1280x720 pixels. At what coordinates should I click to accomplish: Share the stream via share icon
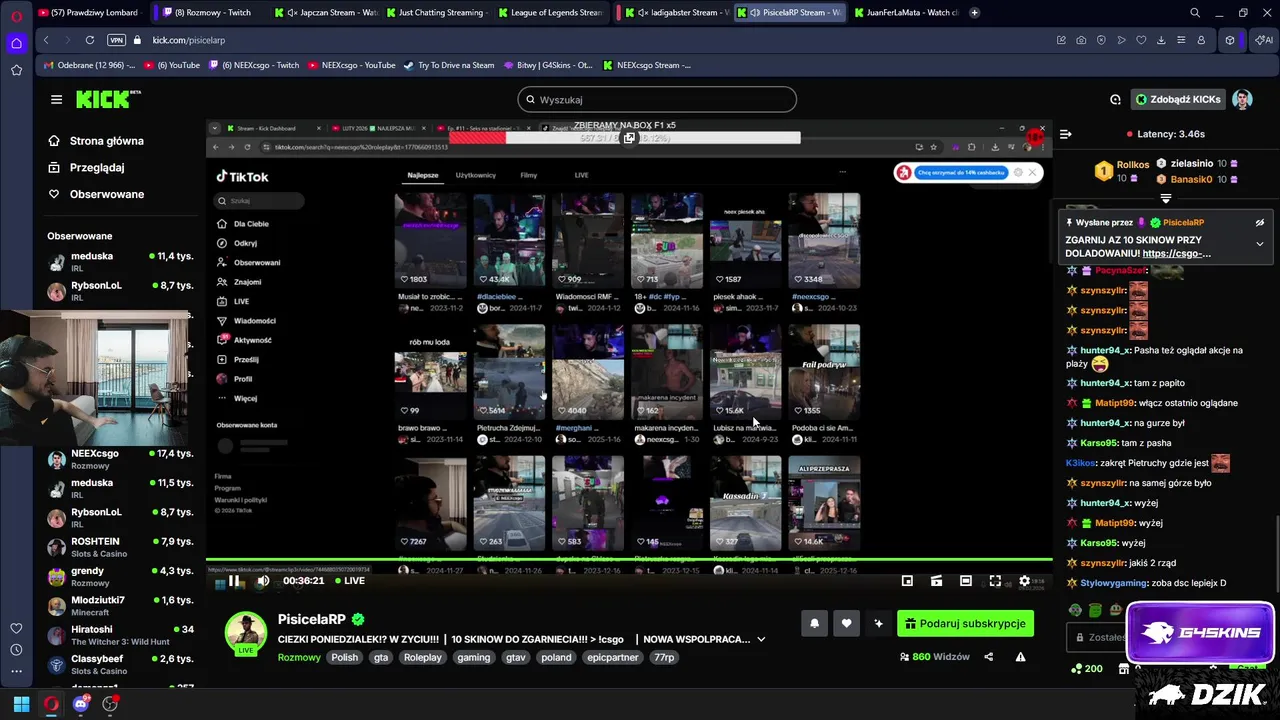point(989,657)
